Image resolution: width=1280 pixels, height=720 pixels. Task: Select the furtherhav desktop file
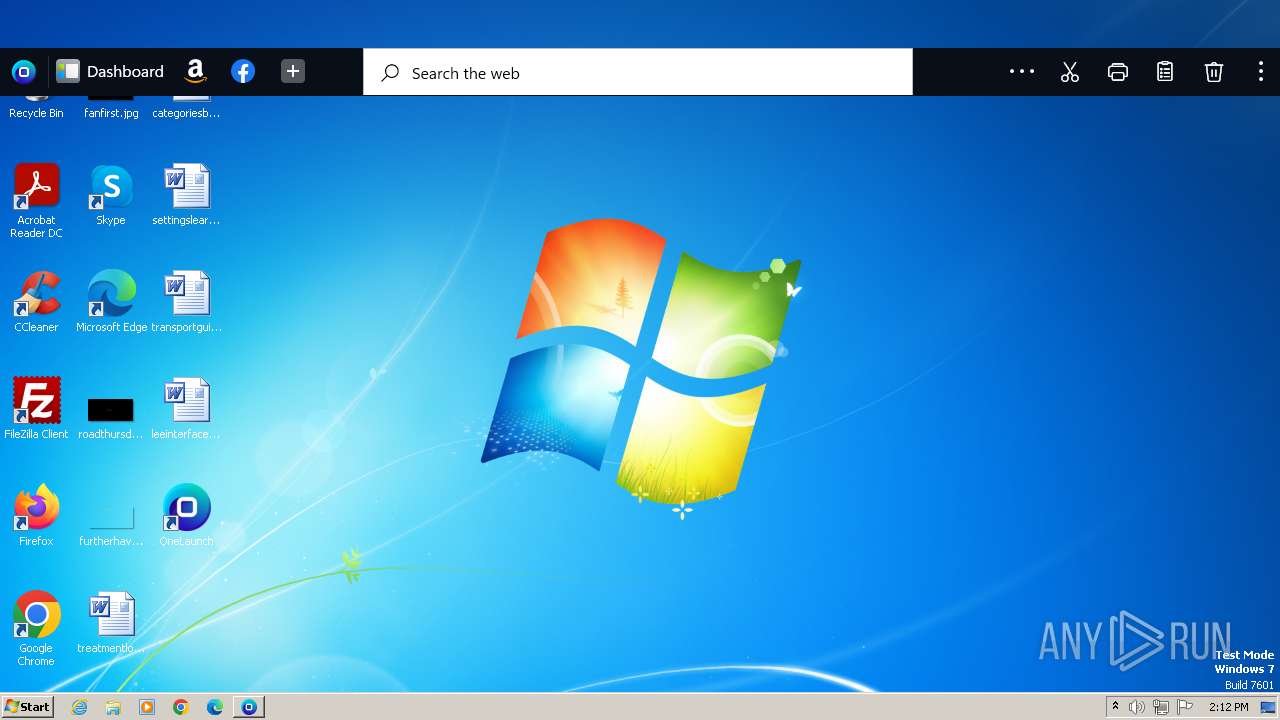click(x=111, y=525)
